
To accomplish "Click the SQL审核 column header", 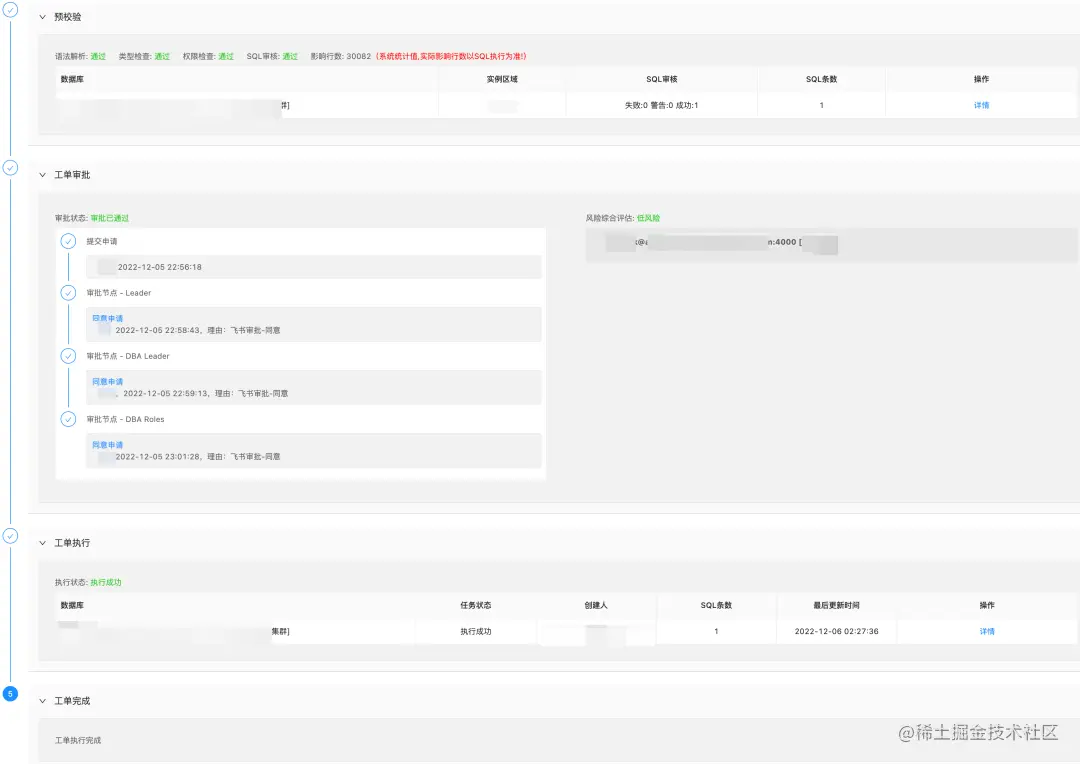I will (x=661, y=79).
